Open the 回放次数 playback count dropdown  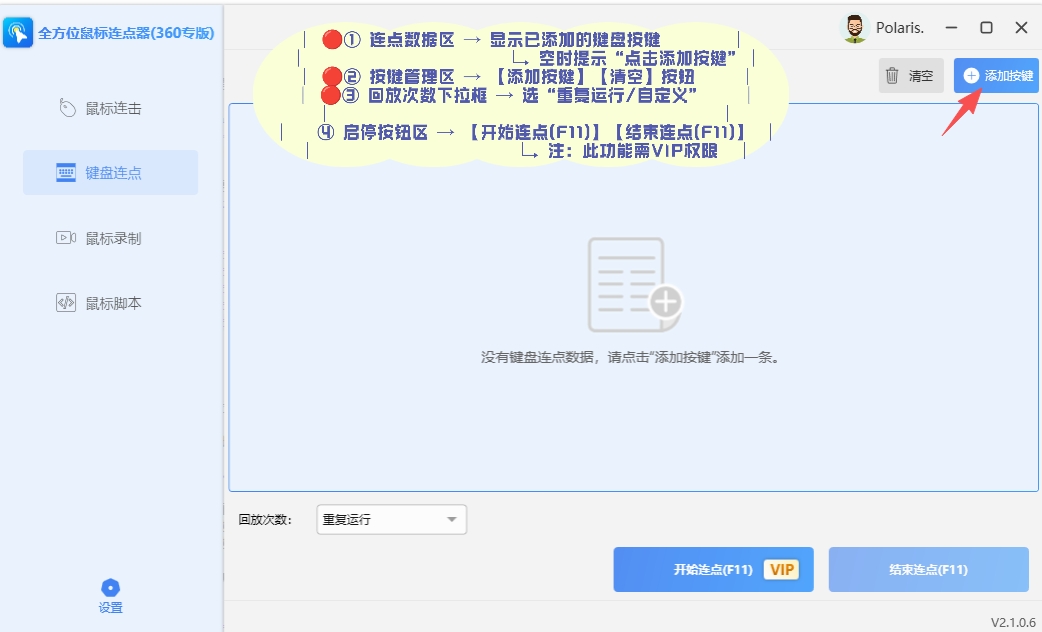[x=390, y=519]
